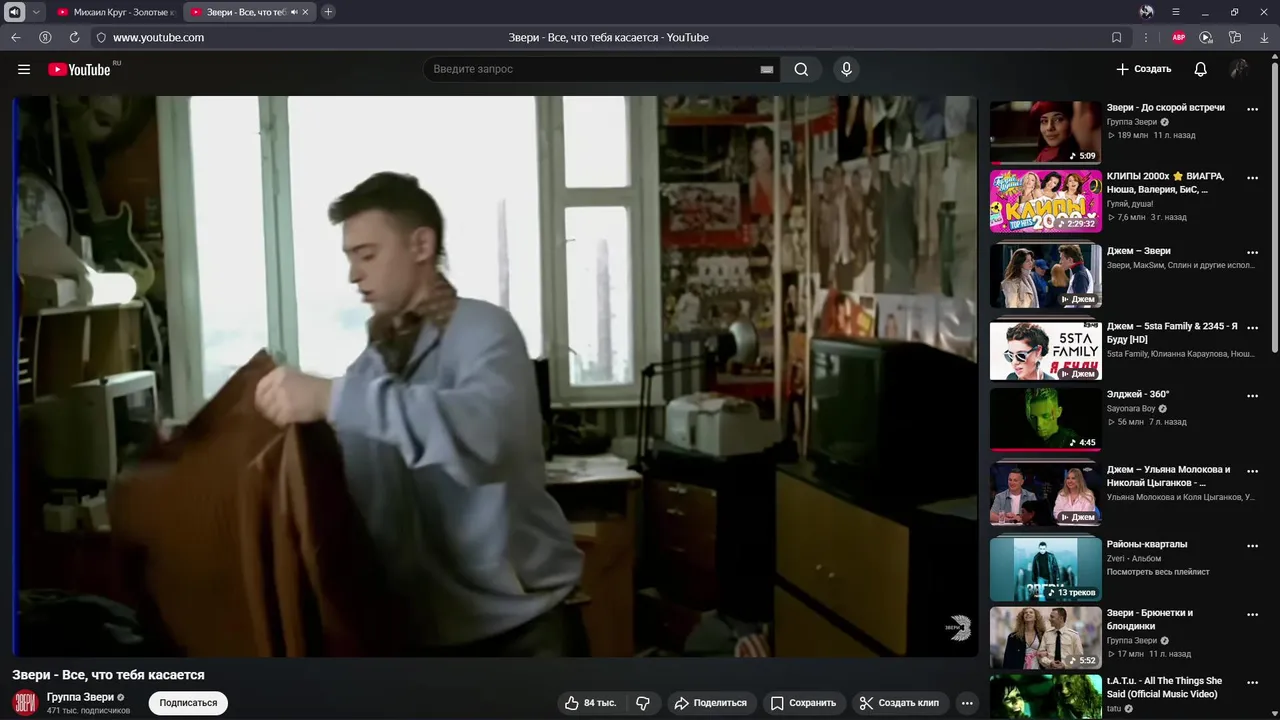Open video title Звери - До скорой встречи
The height and width of the screenshot is (720, 1280).
click(x=1165, y=108)
